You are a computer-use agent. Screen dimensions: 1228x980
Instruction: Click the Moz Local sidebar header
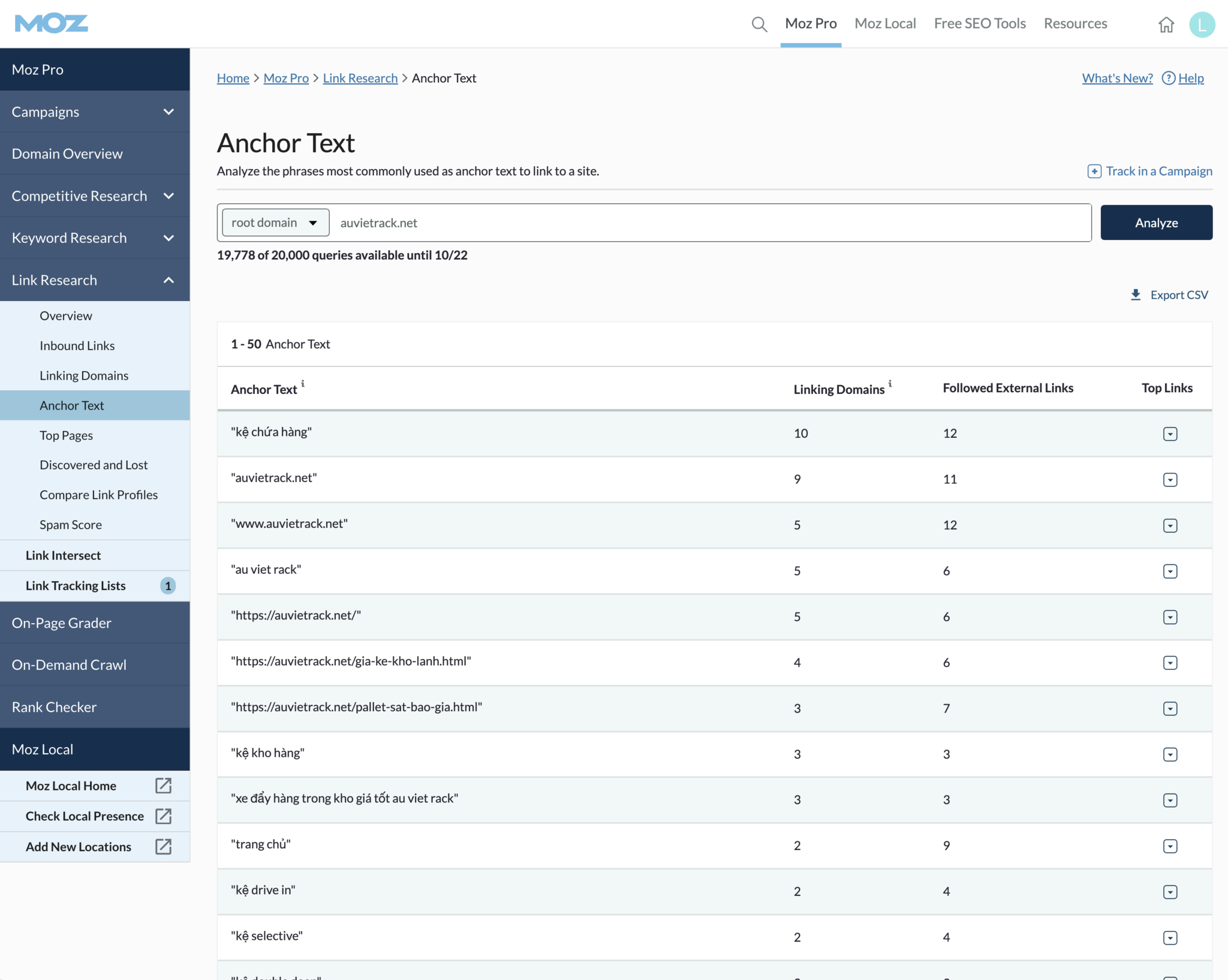point(95,749)
